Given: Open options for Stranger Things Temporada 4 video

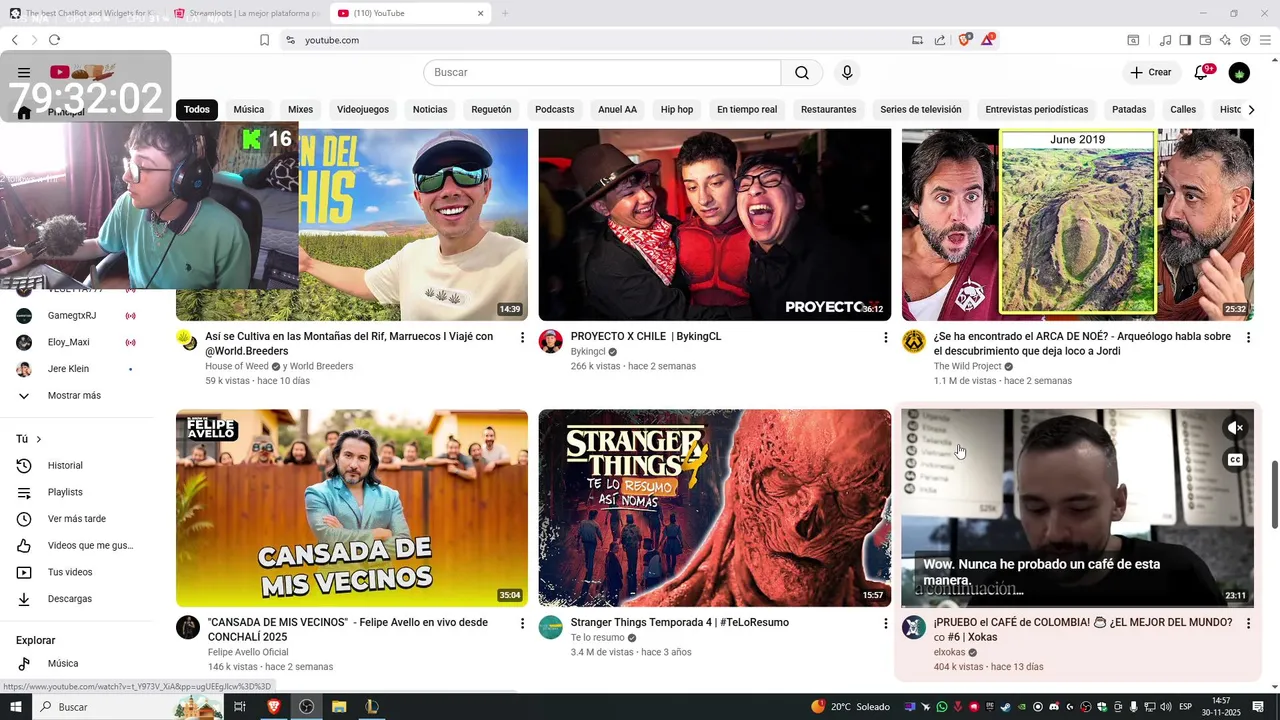Looking at the screenshot, I should [885, 624].
